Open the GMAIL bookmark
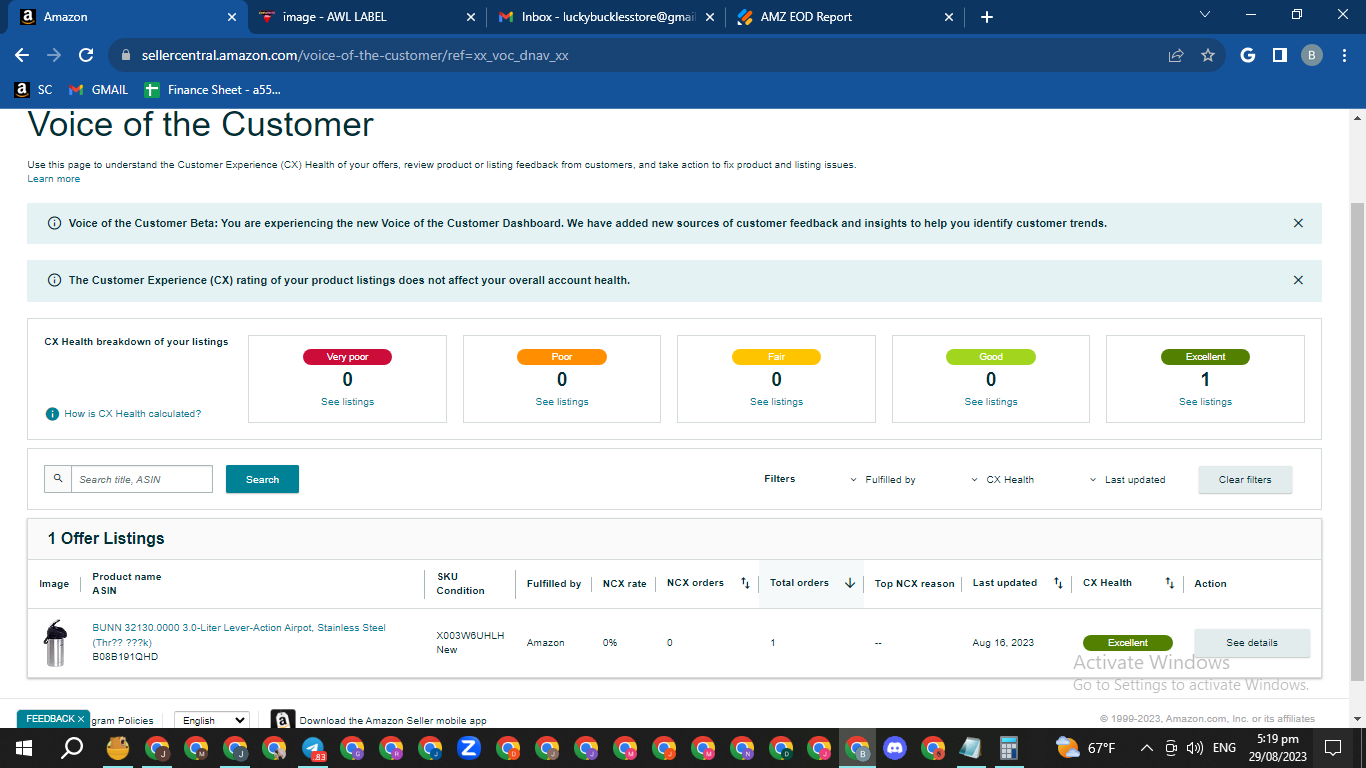 98,90
